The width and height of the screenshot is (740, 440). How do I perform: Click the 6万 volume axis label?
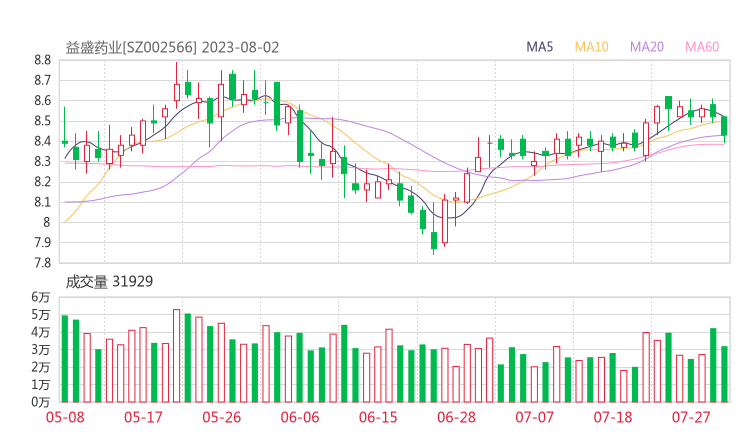click(x=41, y=297)
